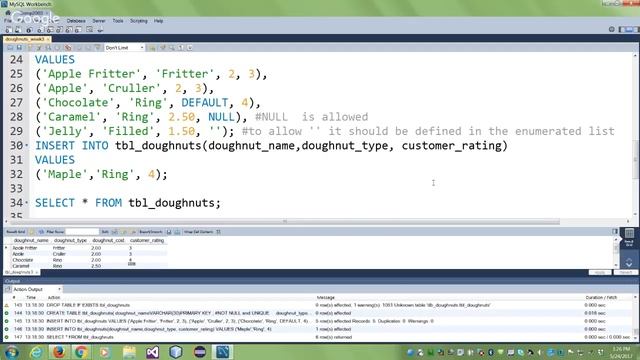Search table data toolbar icon
Screen dimensions: 640x360
[89, 30]
